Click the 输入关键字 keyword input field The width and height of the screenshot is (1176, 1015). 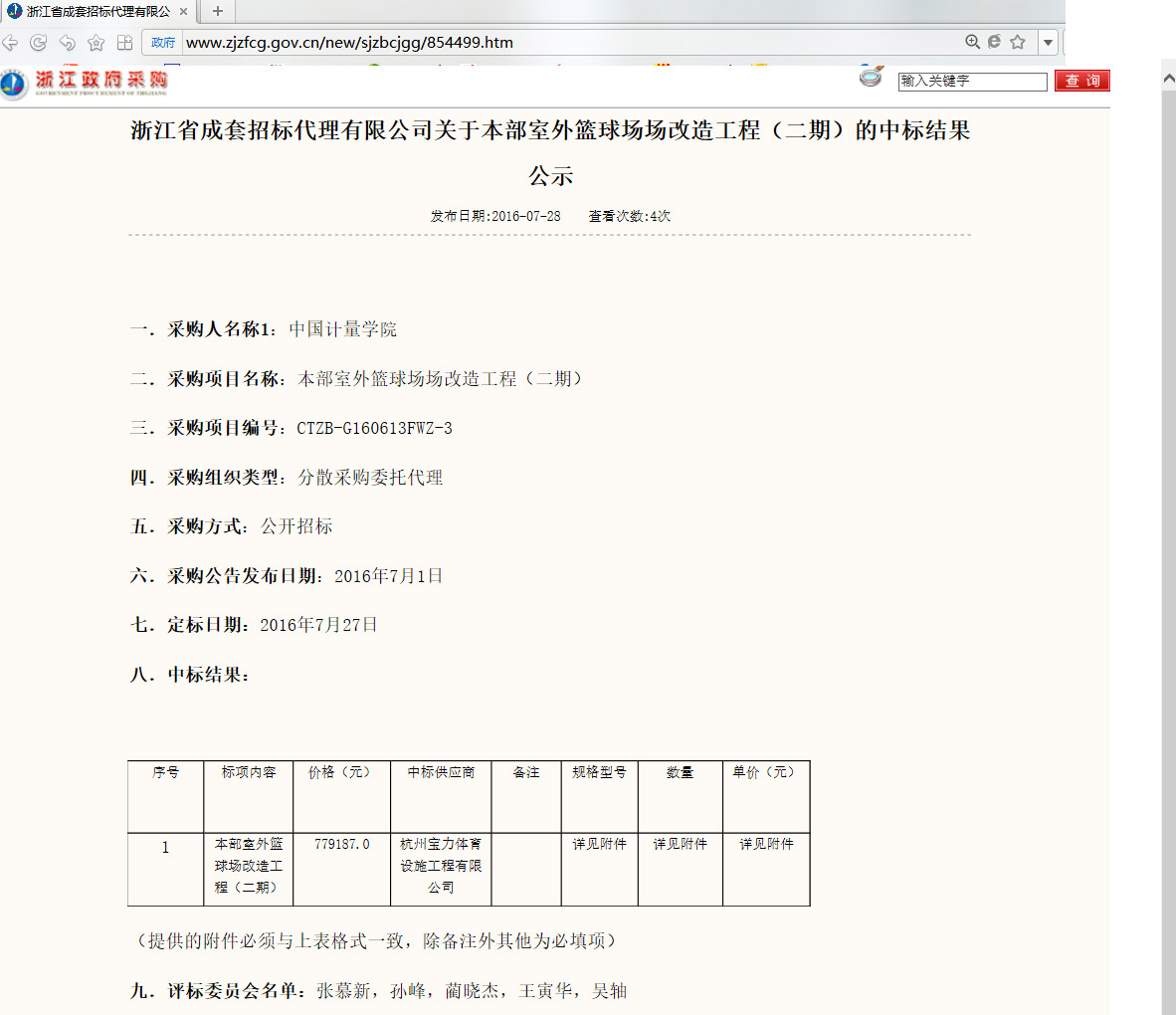[972, 82]
